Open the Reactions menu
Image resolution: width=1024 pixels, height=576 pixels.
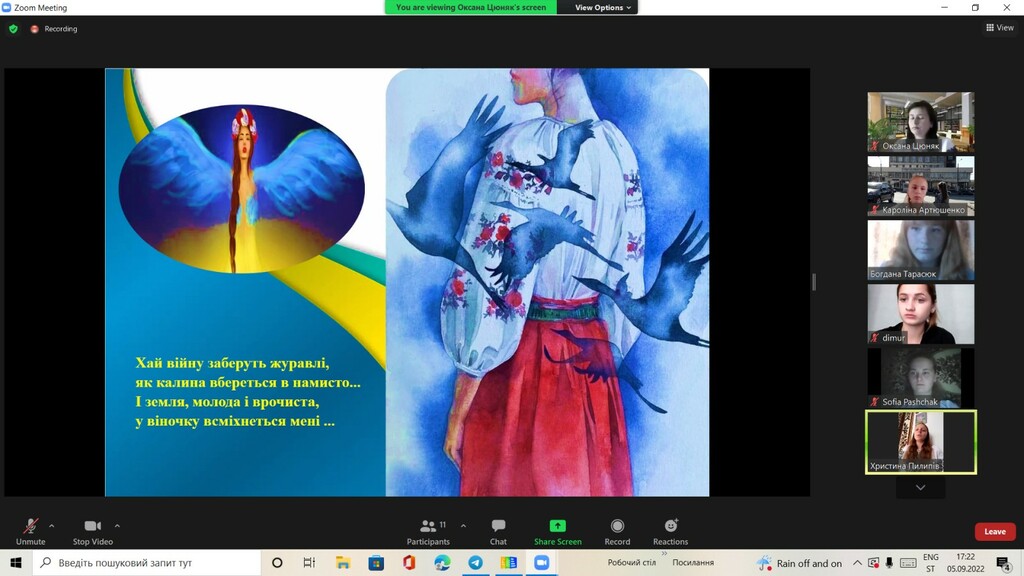[x=670, y=530]
